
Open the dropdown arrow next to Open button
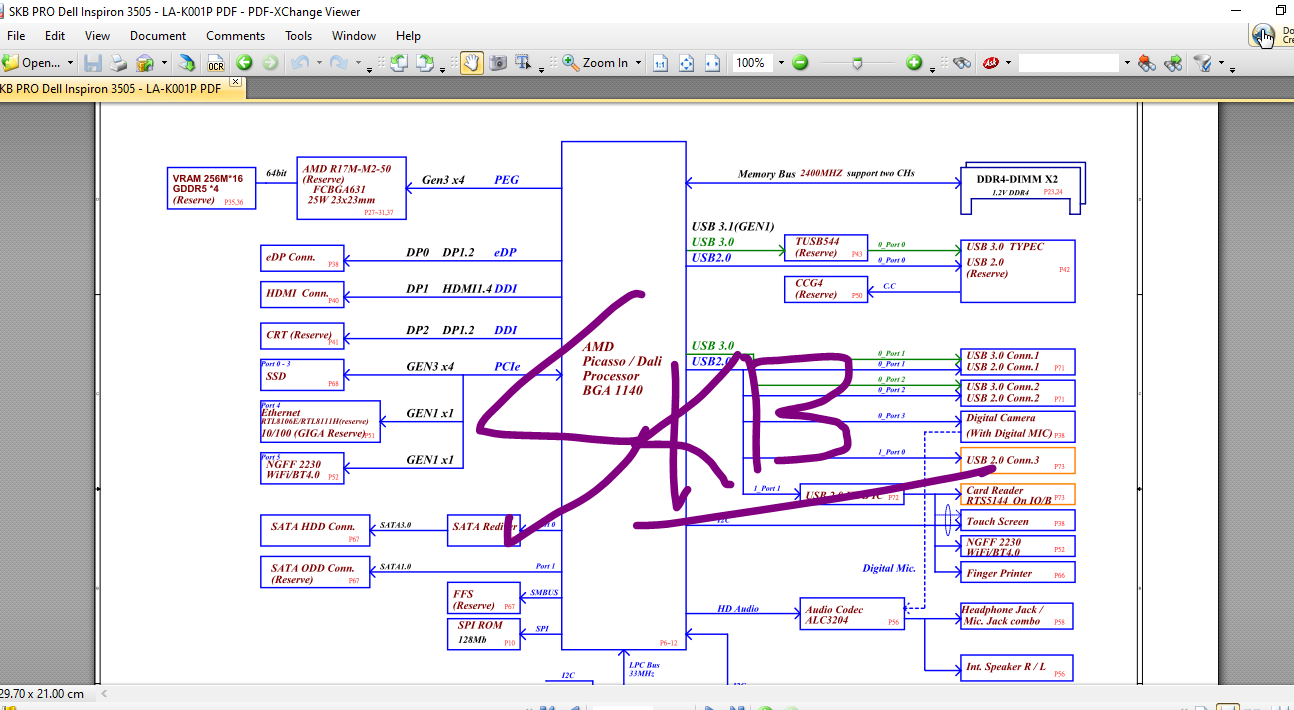point(70,63)
